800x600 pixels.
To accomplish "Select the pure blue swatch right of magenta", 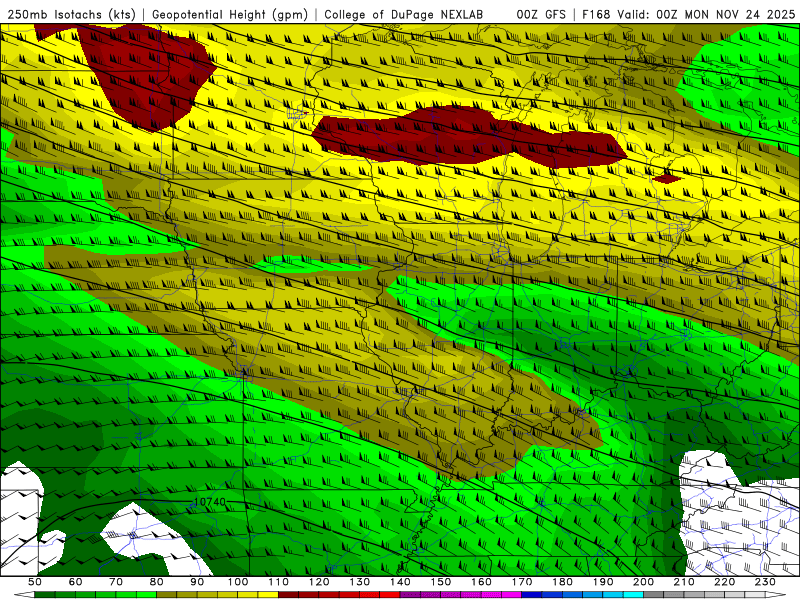I will click(x=532, y=594).
